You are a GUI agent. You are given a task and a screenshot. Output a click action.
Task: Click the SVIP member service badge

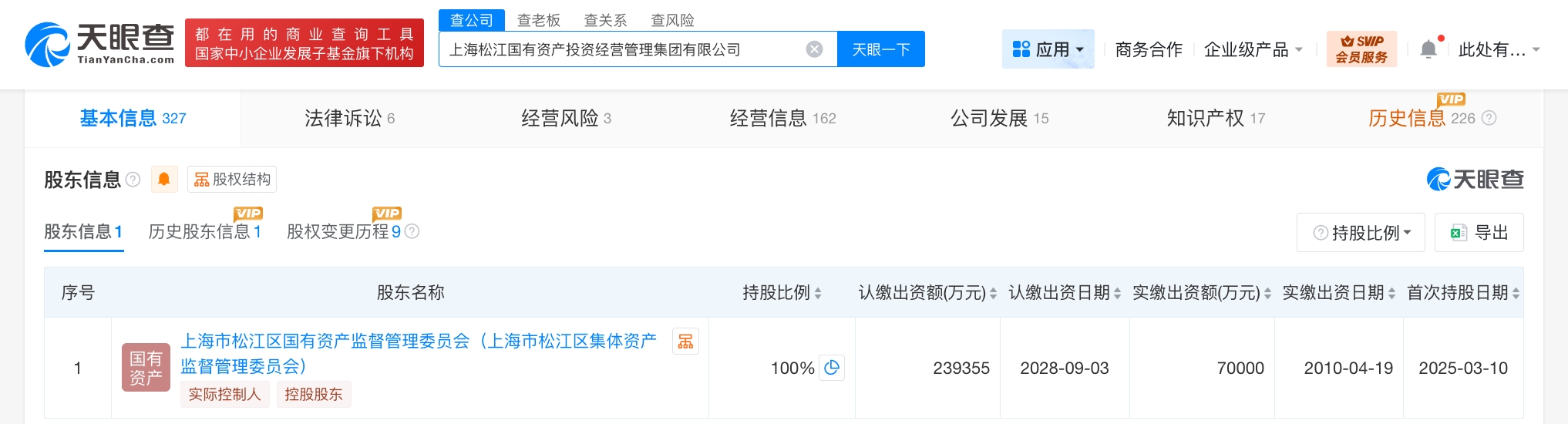[1361, 49]
